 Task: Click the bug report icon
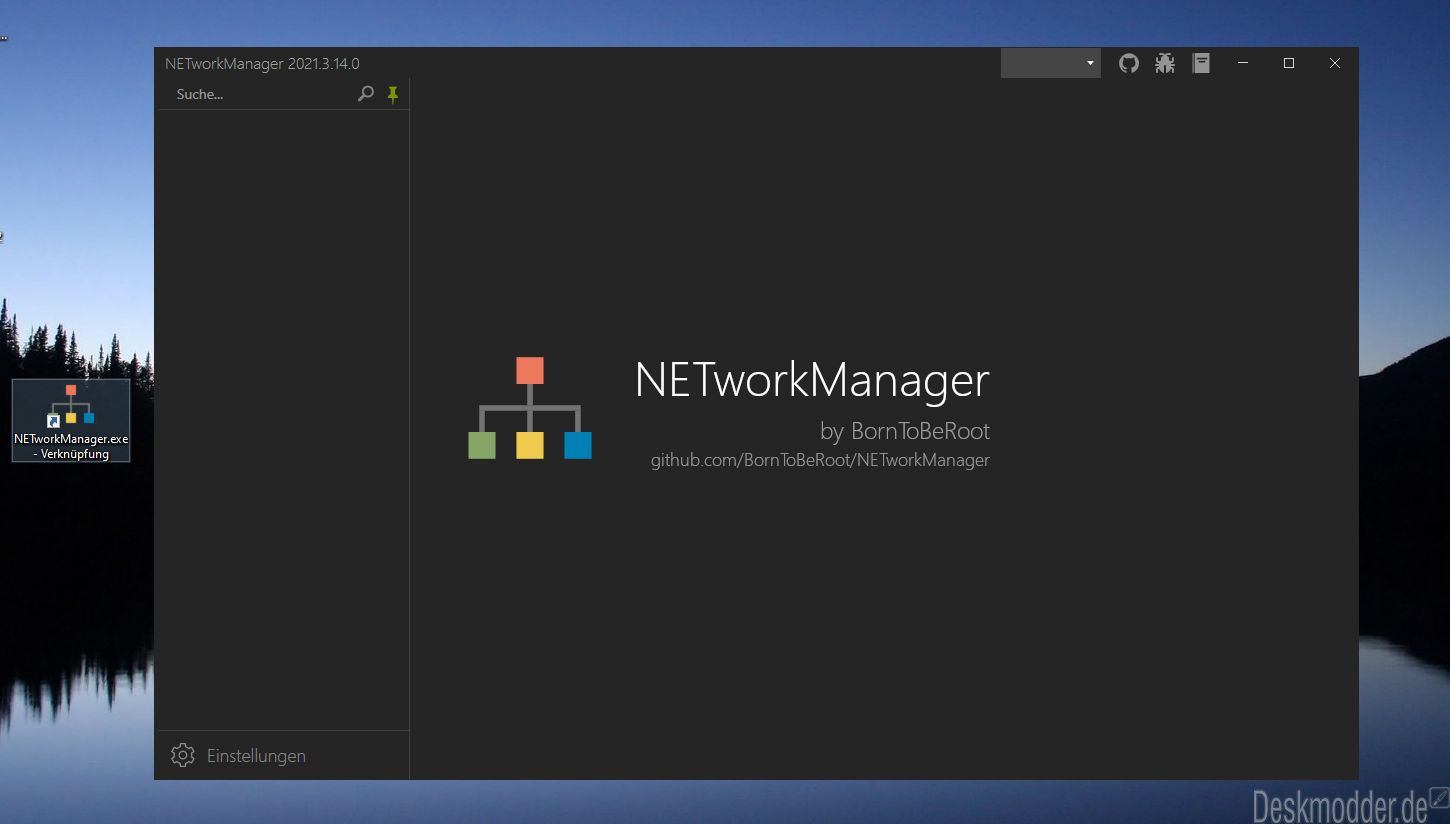[x=1165, y=63]
